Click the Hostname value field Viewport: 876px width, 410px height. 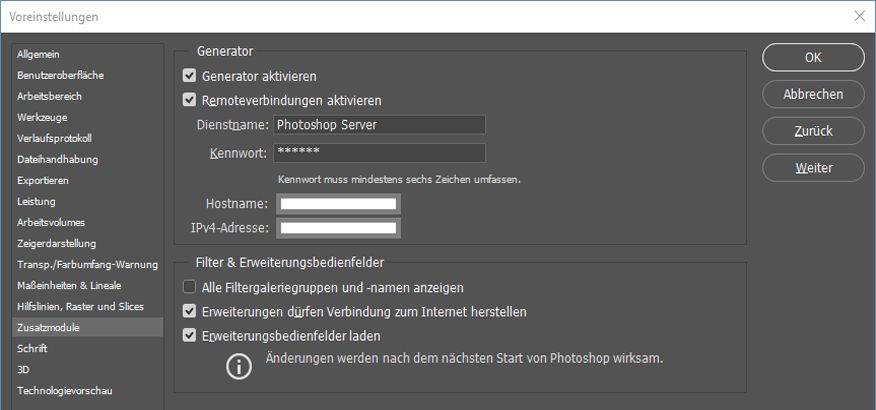[339, 204]
